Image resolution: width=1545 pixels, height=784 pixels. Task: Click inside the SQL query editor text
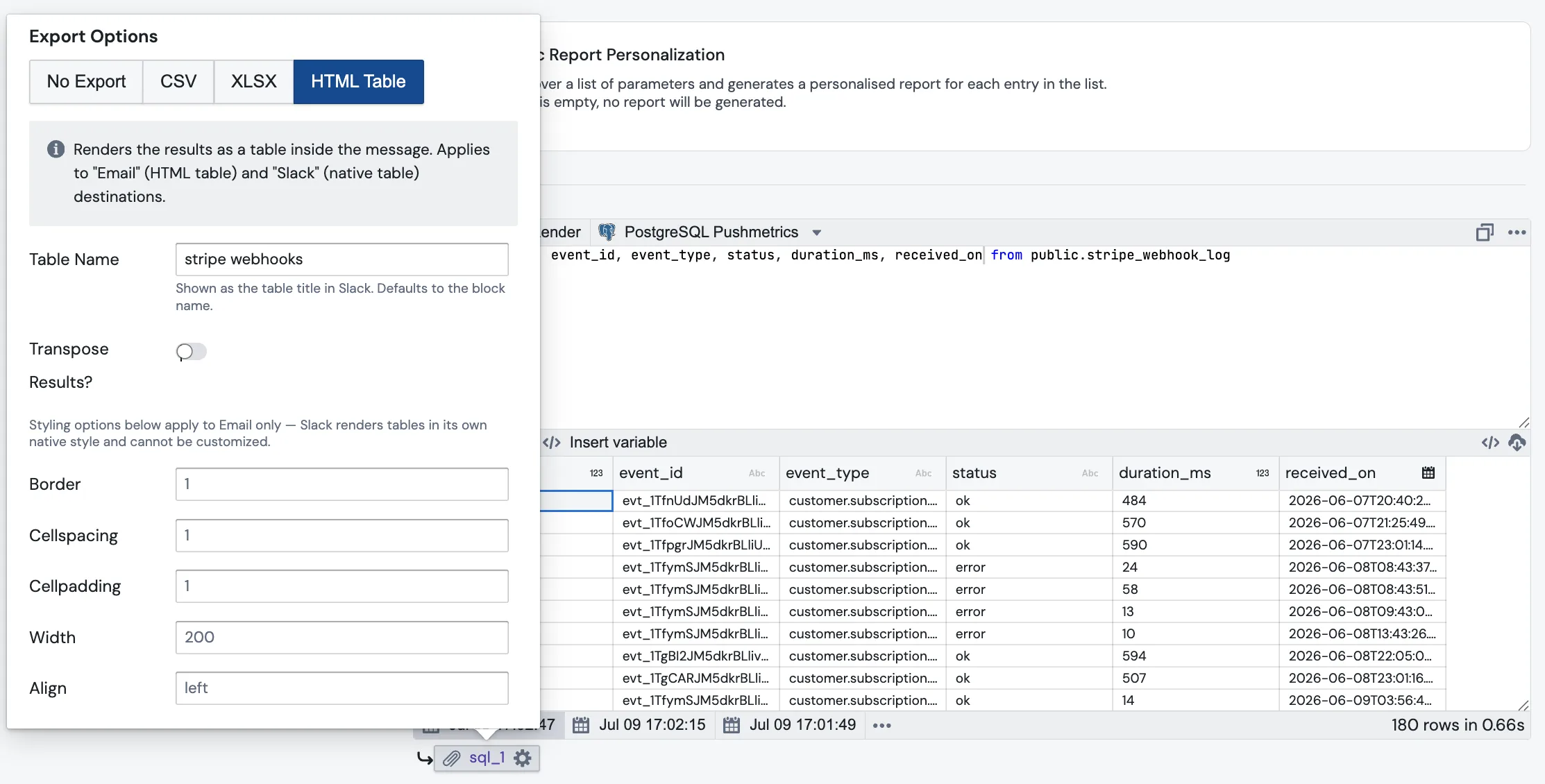(x=890, y=255)
